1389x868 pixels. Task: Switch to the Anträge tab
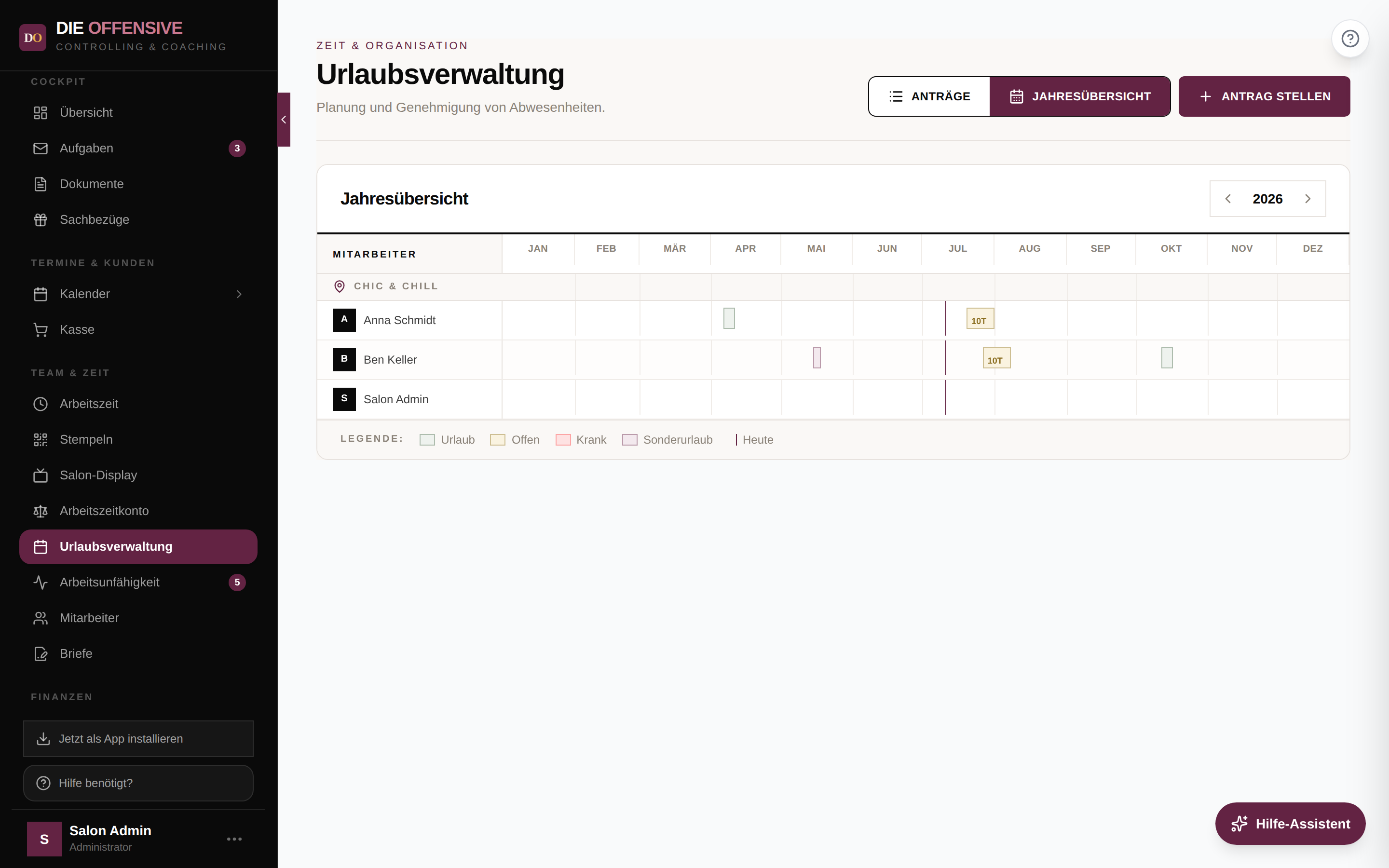tap(929, 96)
